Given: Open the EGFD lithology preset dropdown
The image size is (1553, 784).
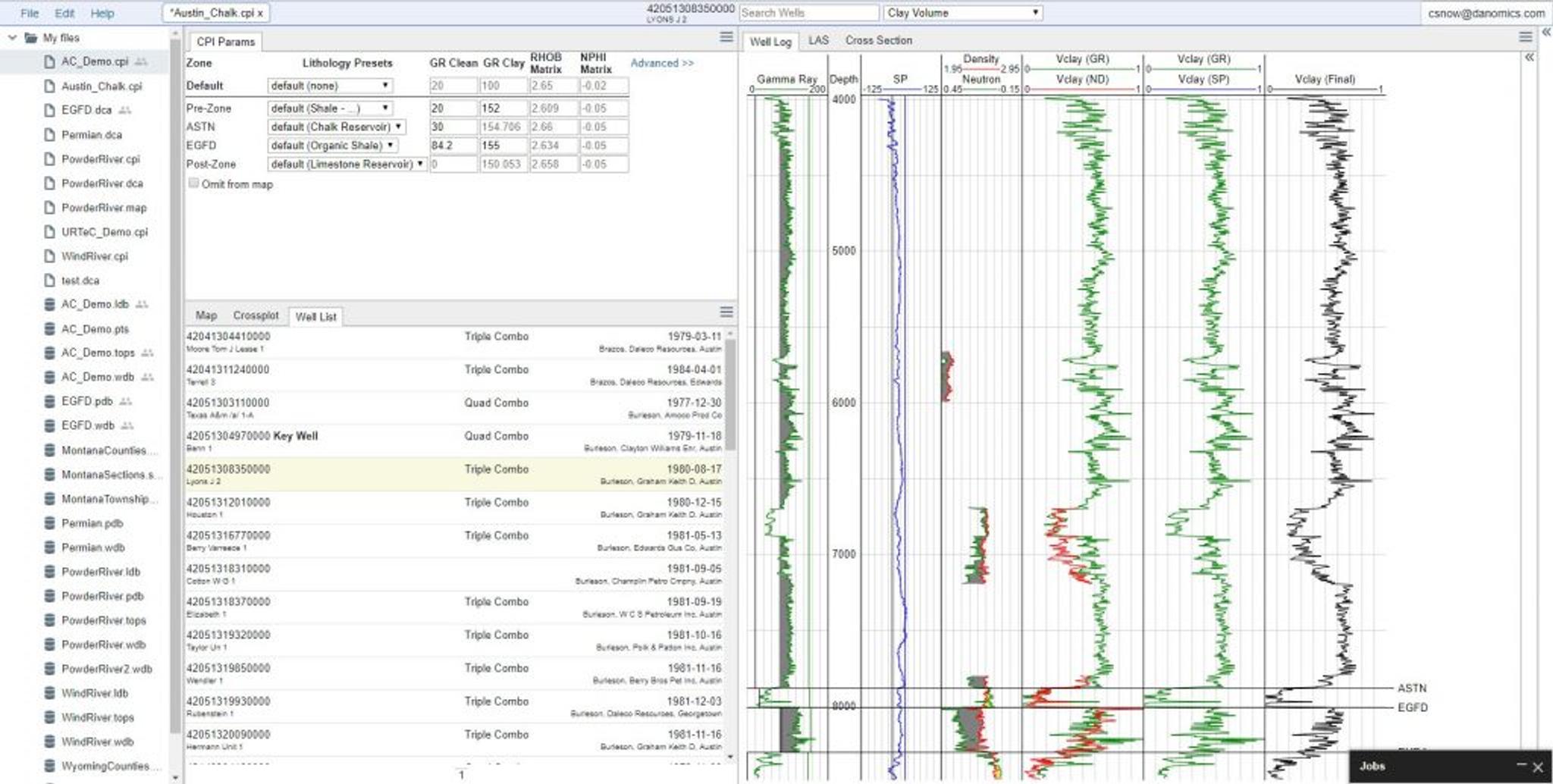Looking at the screenshot, I should [332, 145].
